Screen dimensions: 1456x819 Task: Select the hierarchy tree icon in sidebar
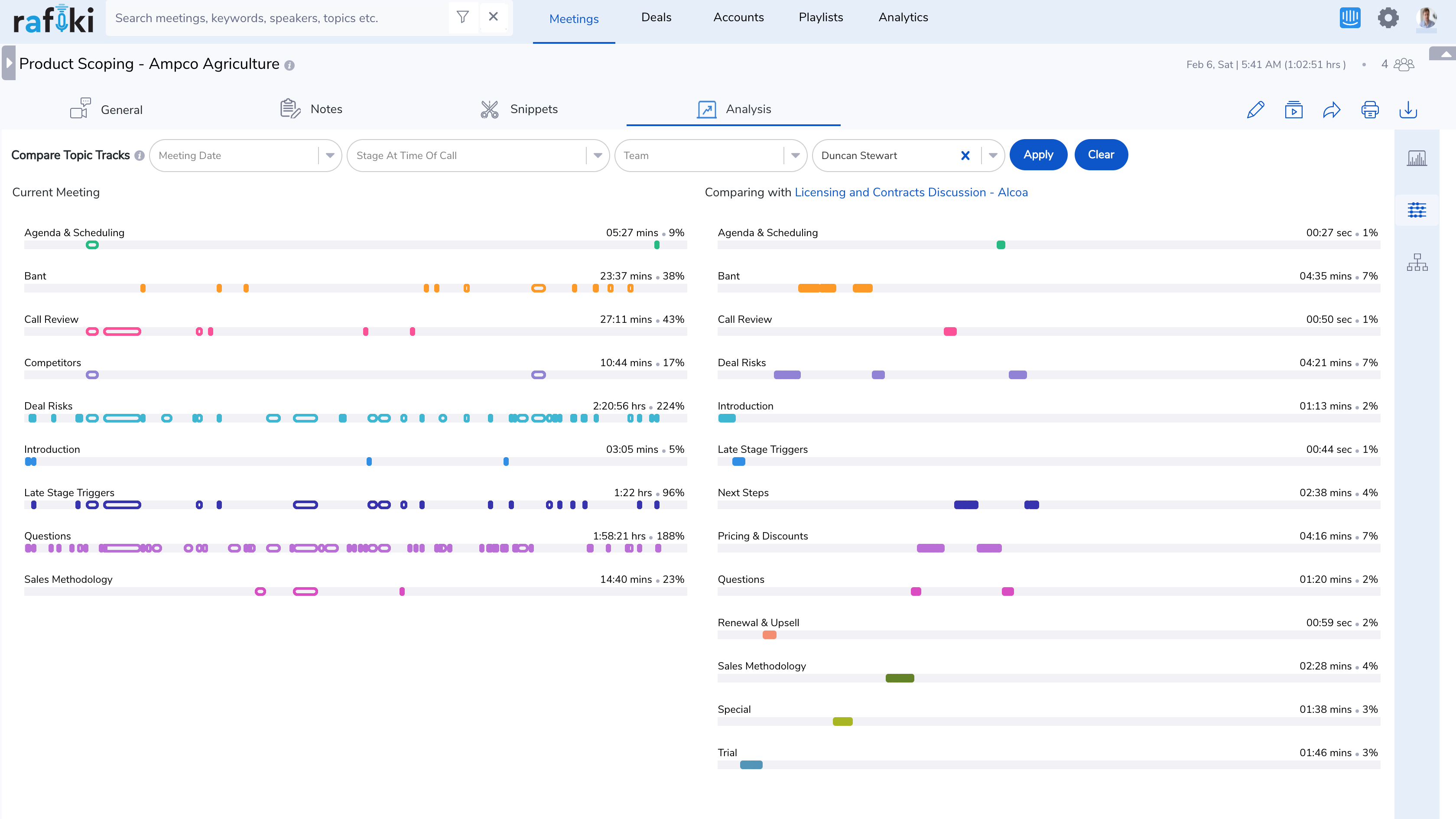point(1417,262)
